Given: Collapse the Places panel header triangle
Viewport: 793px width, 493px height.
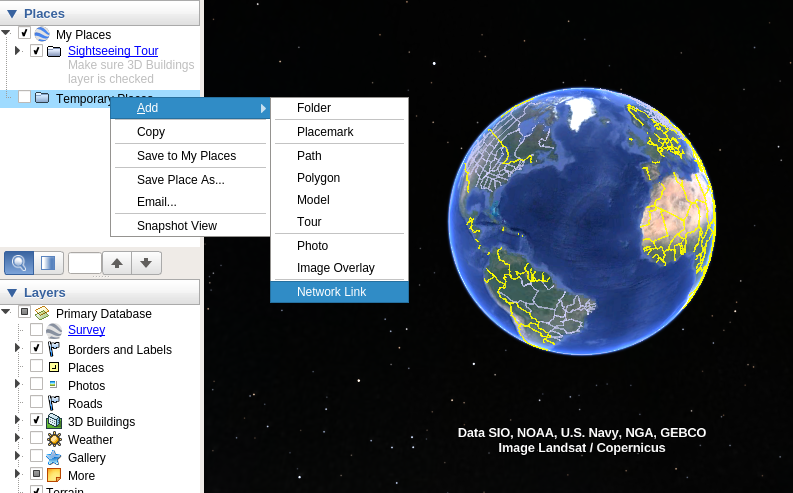Looking at the screenshot, I should (12, 14).
